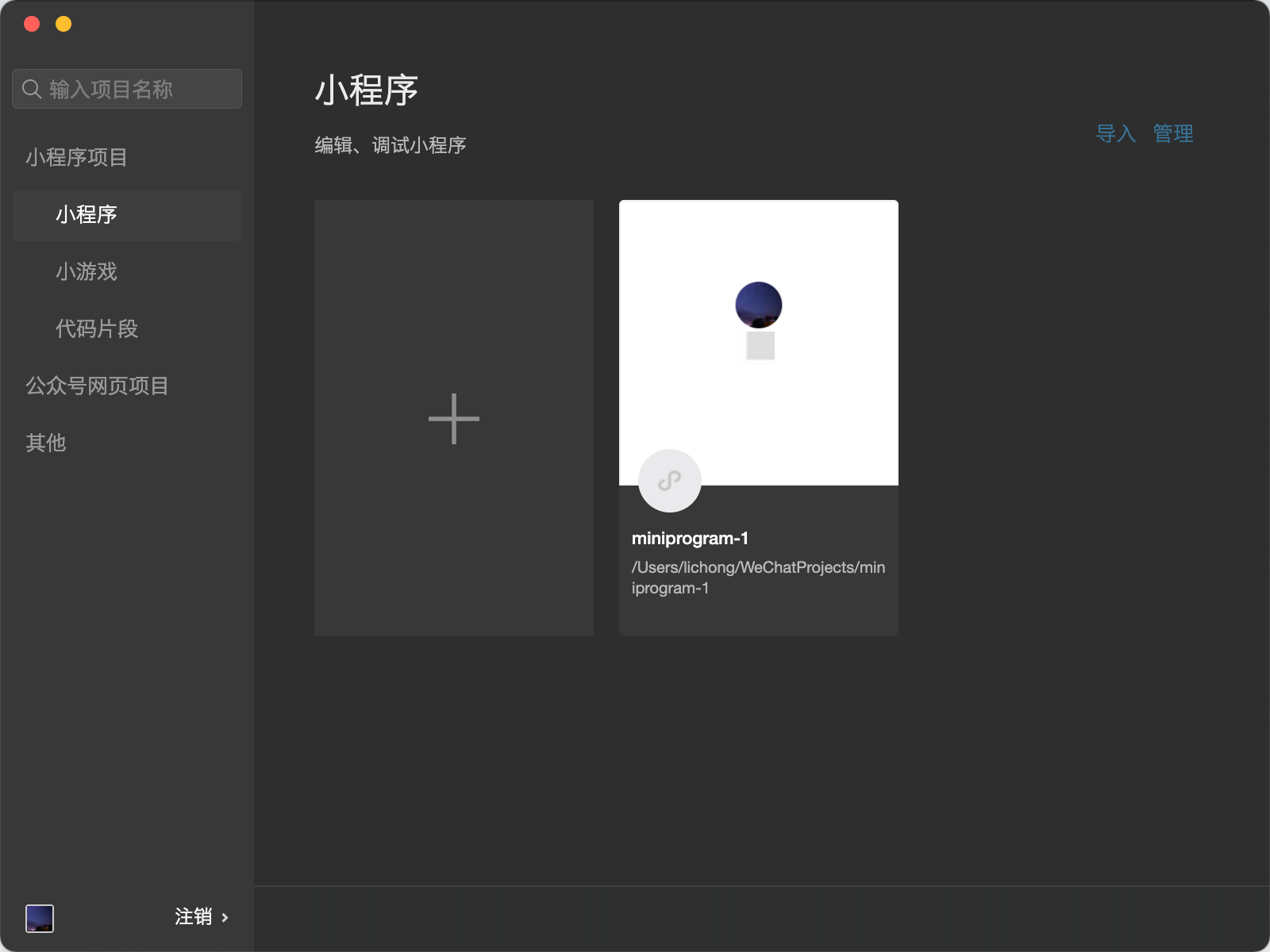Viewport: 1270px width, 952px height.
Task: Collapse the 小程序项目 group
Action: pos(78,157)
